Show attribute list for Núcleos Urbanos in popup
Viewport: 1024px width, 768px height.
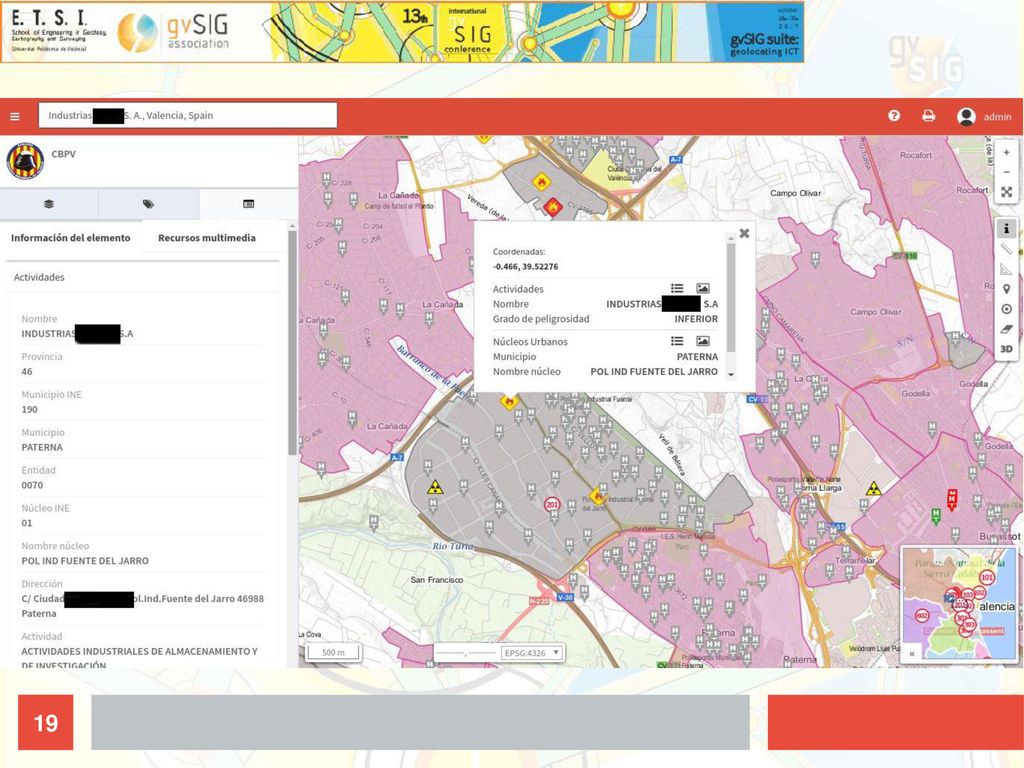[x=677, y=341]
